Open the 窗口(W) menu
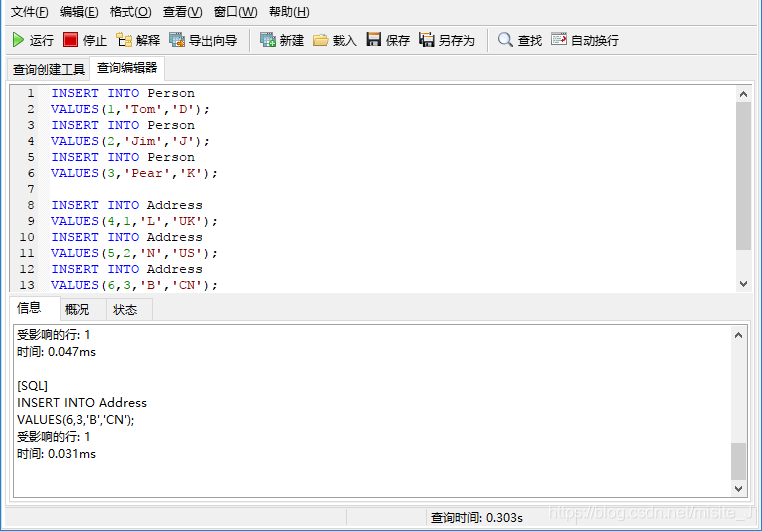Viewport: 762px width, 531px height. coord(235,12)
